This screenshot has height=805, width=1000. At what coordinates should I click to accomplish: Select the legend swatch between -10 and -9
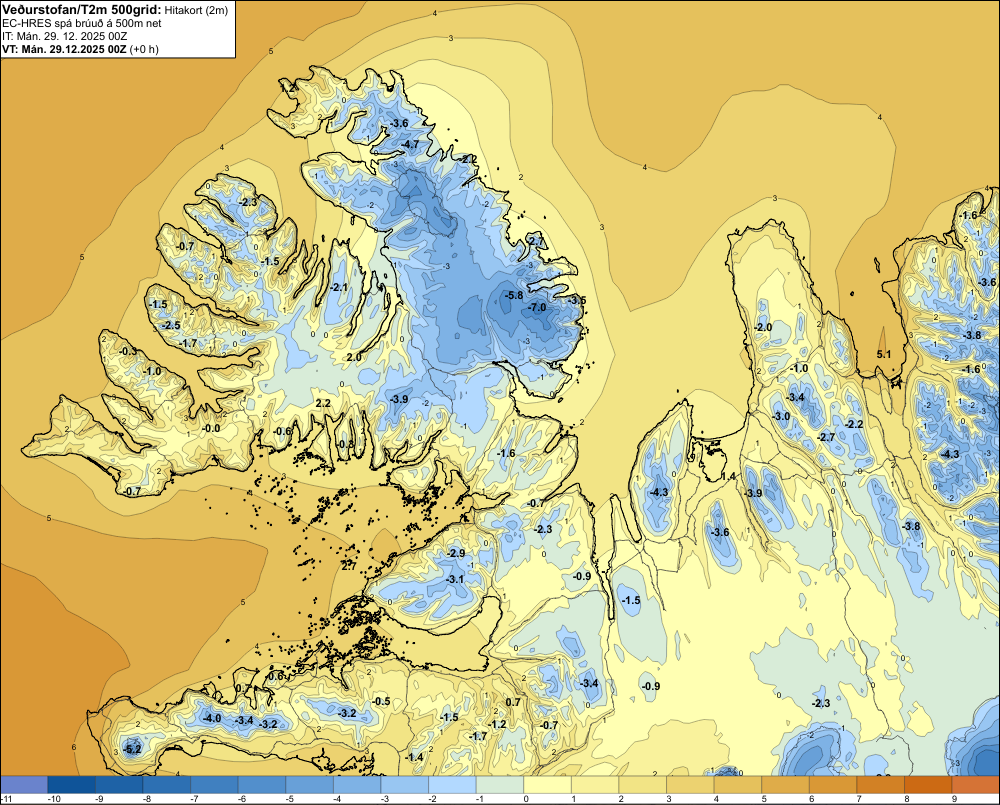point(71,784)
